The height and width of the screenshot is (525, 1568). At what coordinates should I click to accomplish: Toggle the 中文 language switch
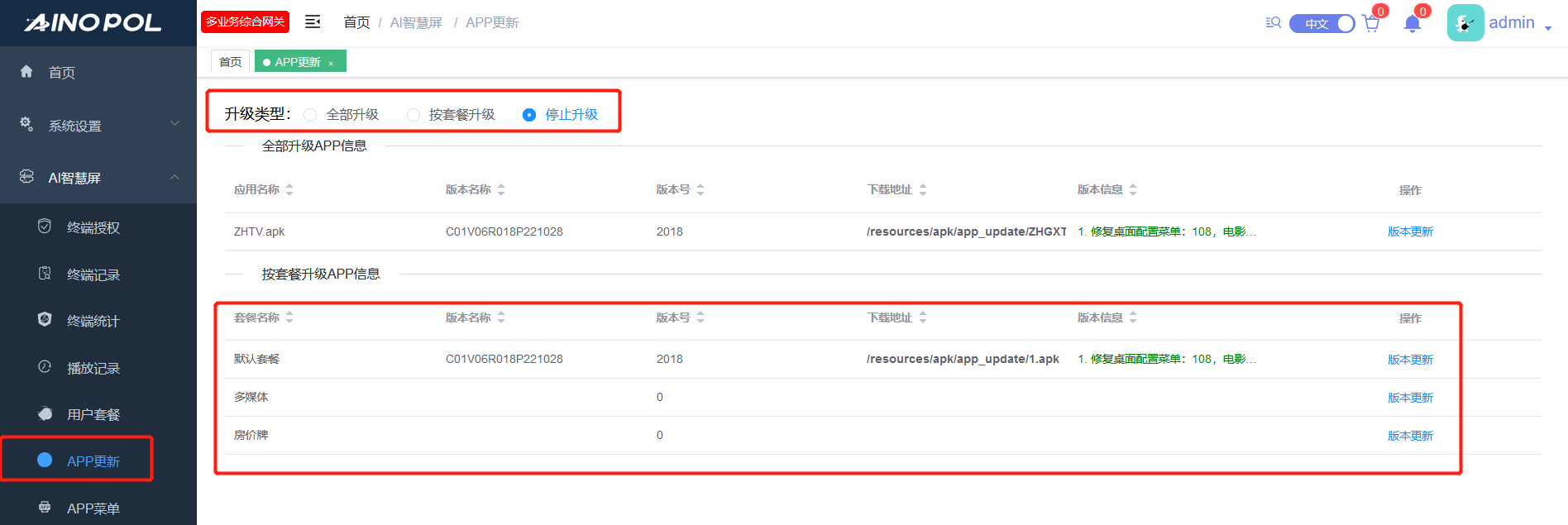1322,24
